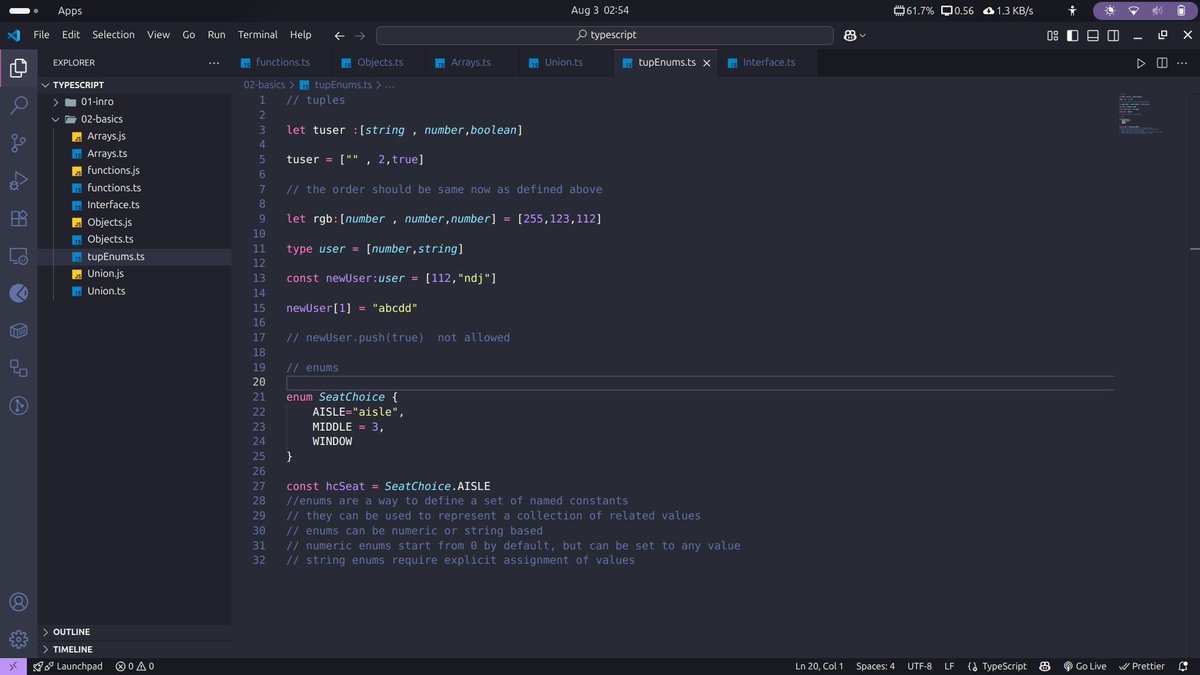Click the memory usage 61.7% indicator
Viewport: 1200px width, 675px height.
point(913,10)
